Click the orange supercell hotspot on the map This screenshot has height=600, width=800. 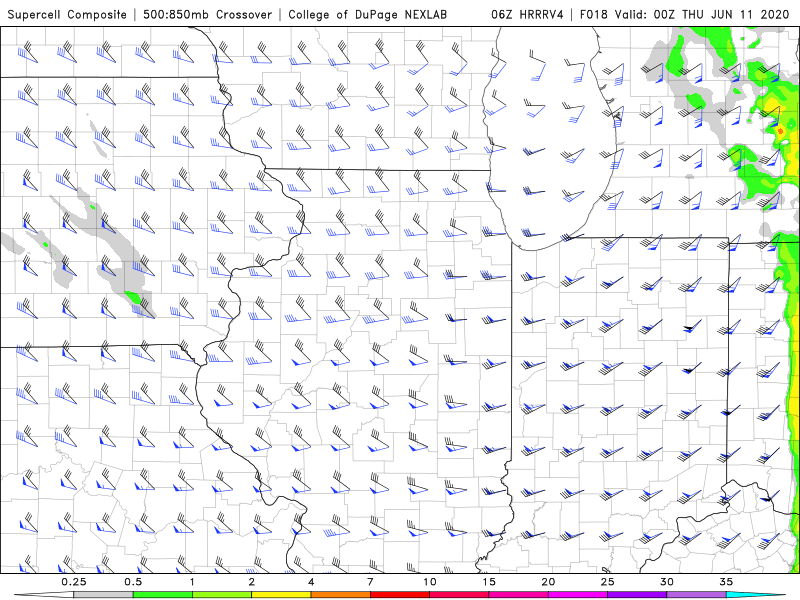coord(780,132)
